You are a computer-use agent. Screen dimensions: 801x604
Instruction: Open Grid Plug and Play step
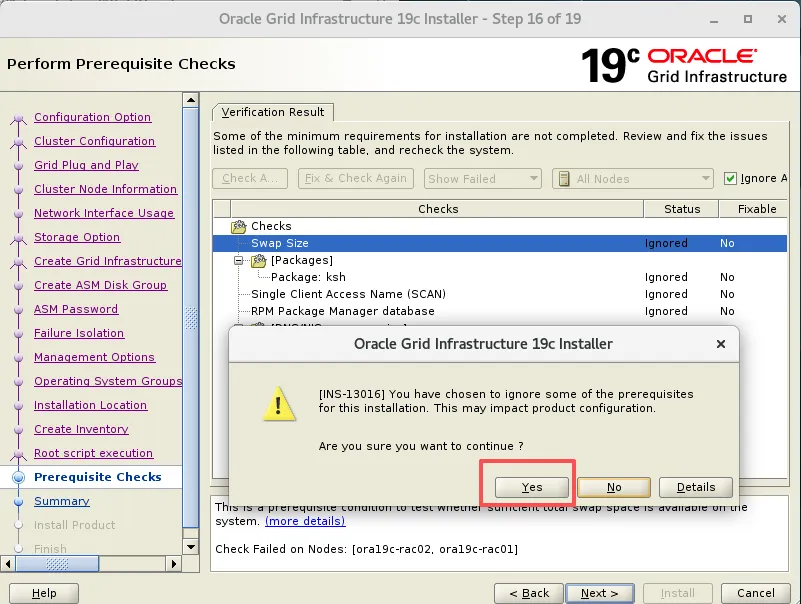tap(86, 165)
